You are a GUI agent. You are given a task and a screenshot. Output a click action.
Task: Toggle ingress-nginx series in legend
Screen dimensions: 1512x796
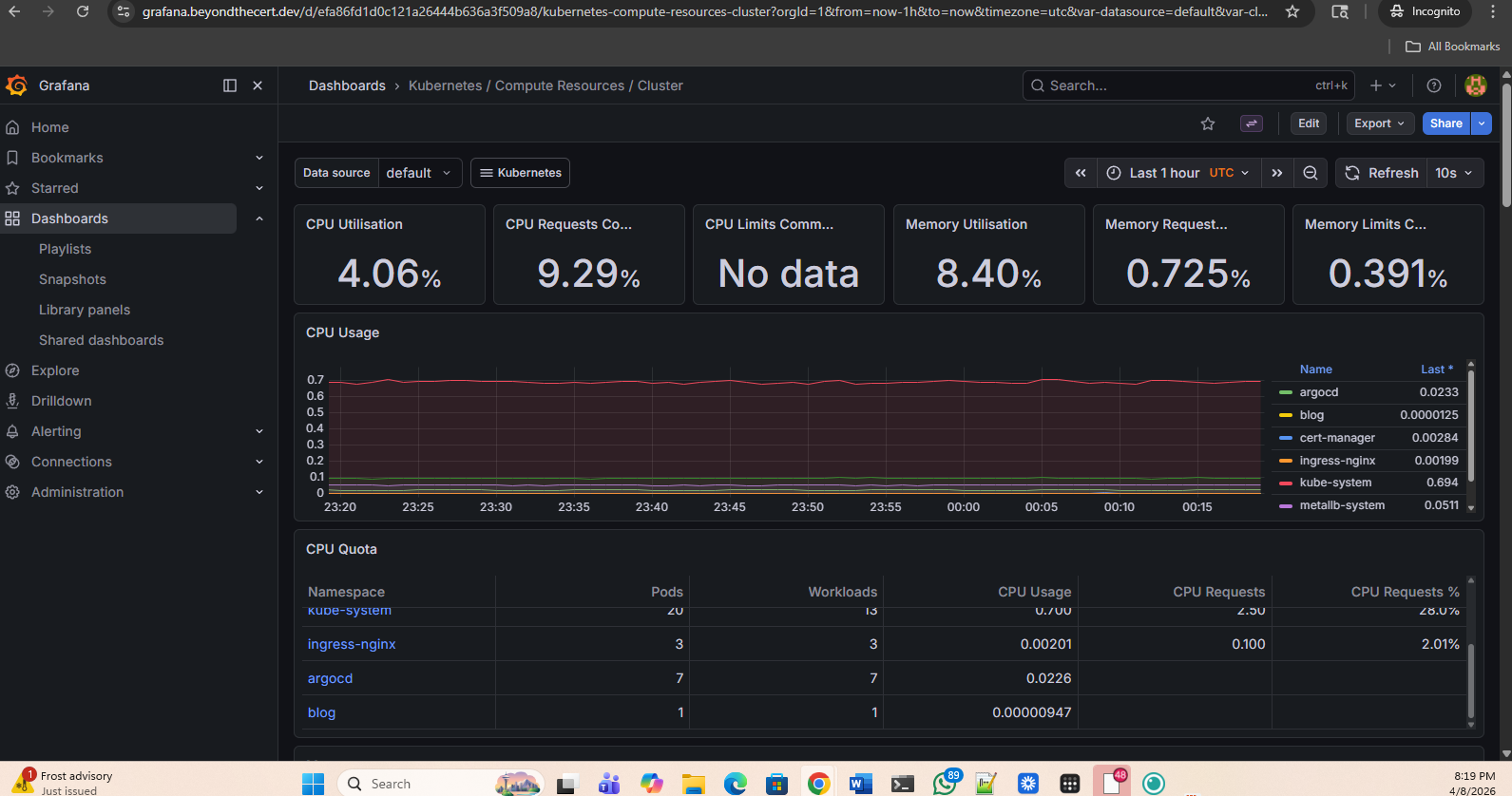click(x=1337, y=461)
